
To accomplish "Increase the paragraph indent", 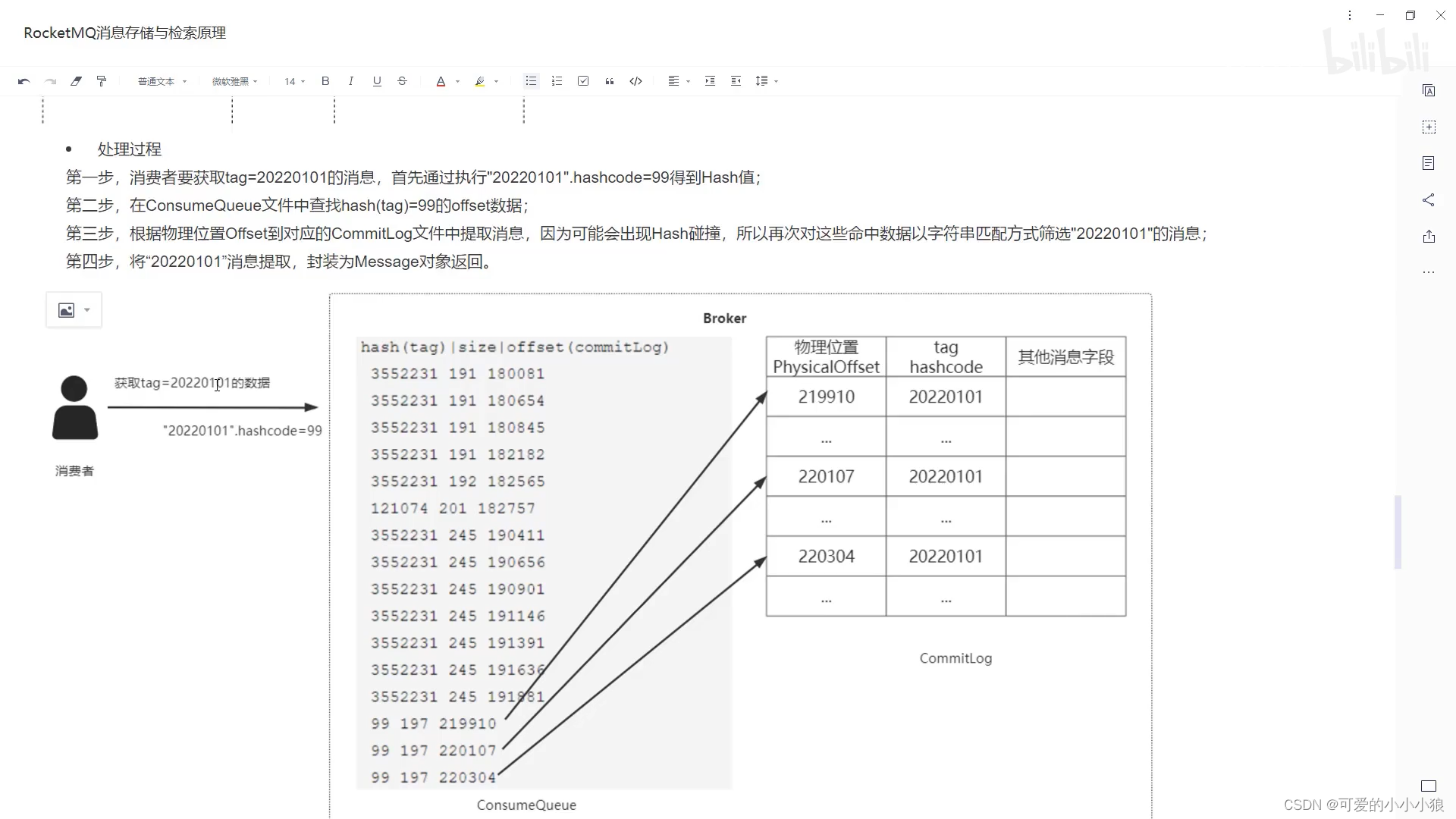I will coord(710,81).
